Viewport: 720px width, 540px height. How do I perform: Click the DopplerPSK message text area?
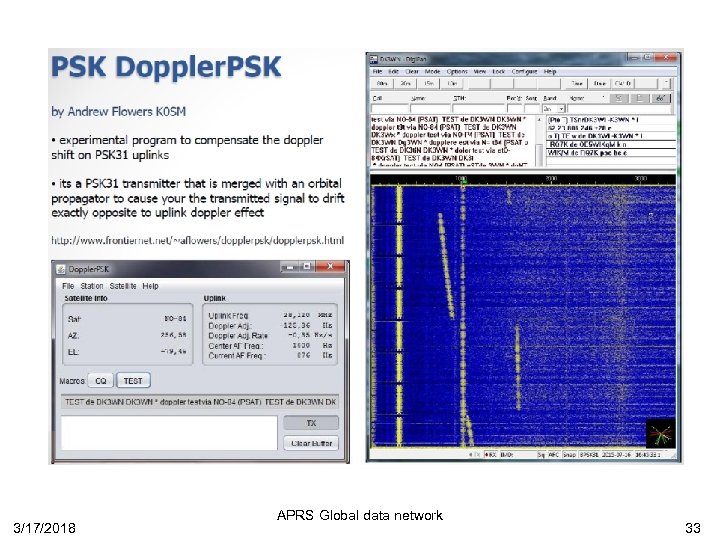pyautogui.click(x=169, y=433)
